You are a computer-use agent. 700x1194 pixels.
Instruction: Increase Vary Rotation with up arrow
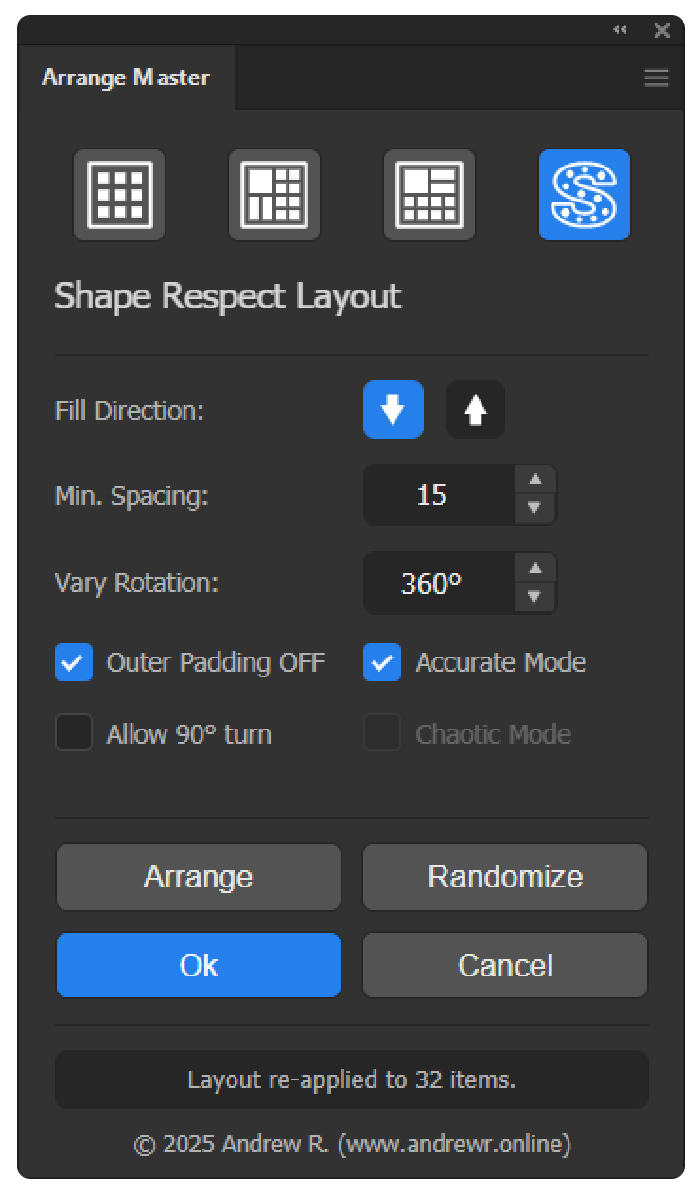(535, 569)
